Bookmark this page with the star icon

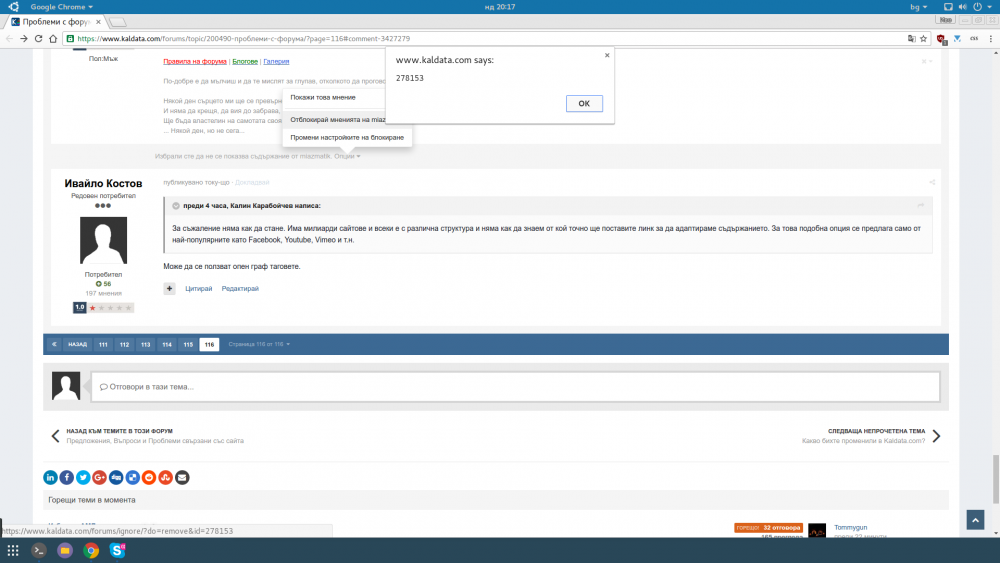pos(923,38)
